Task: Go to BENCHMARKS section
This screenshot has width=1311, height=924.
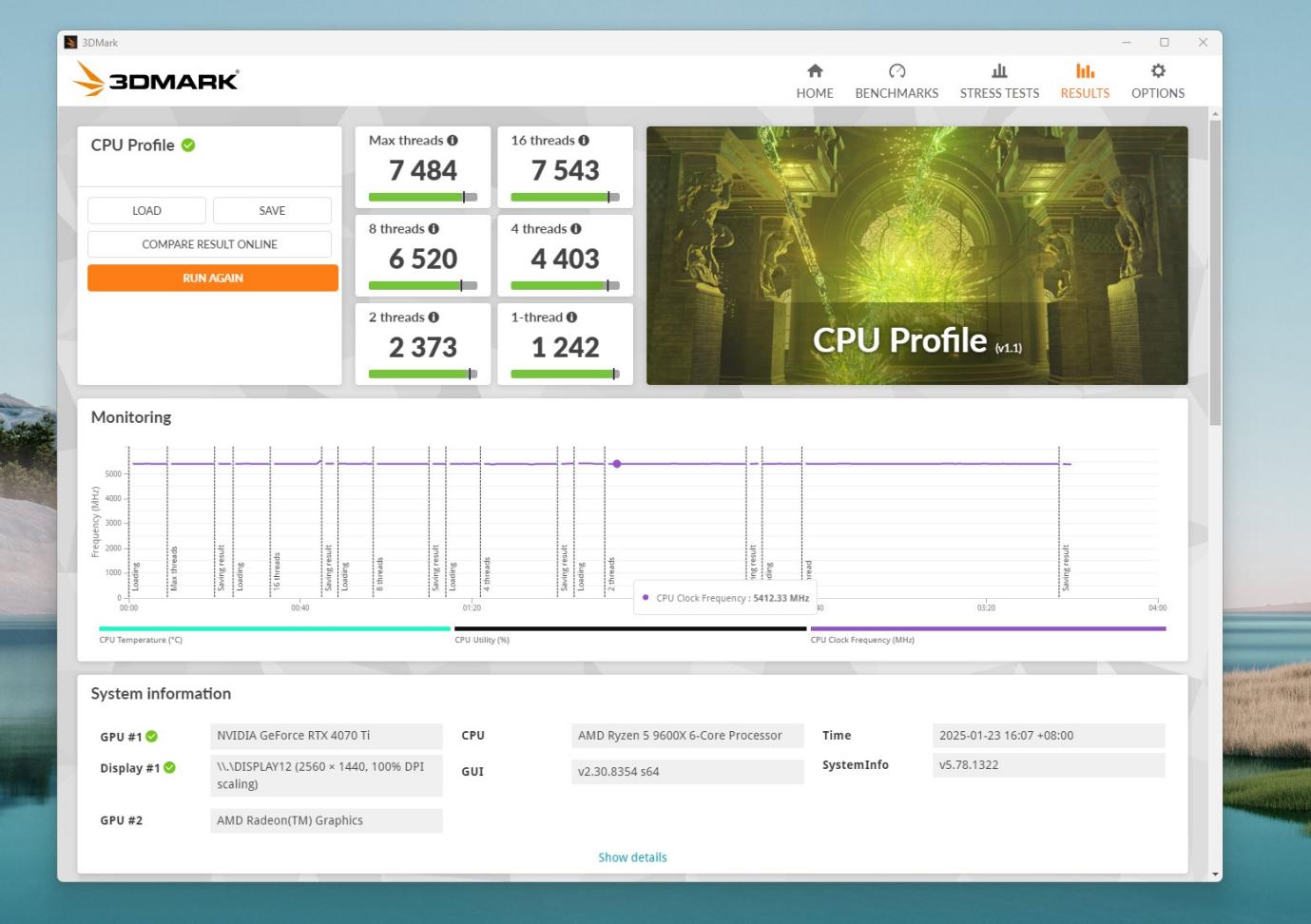Action: (896, 81)
